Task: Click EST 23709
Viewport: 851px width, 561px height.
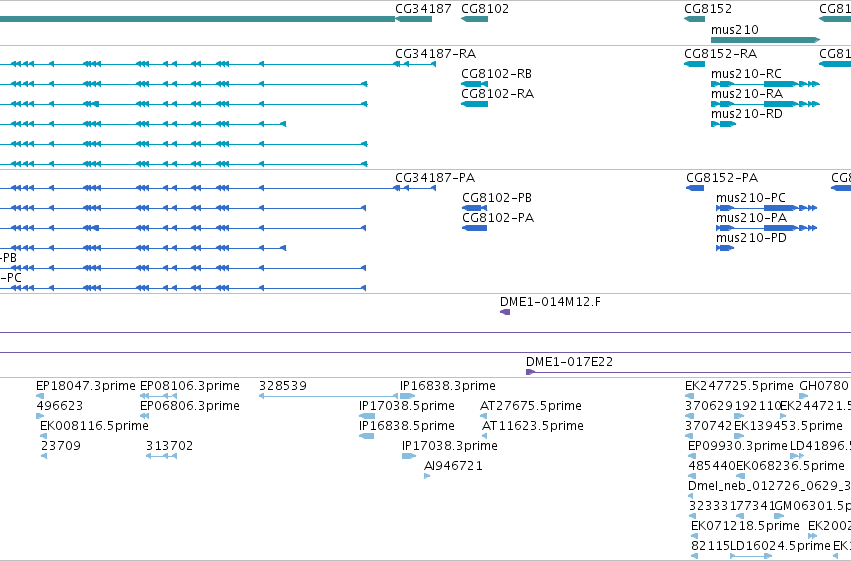Action: point(44,456)
